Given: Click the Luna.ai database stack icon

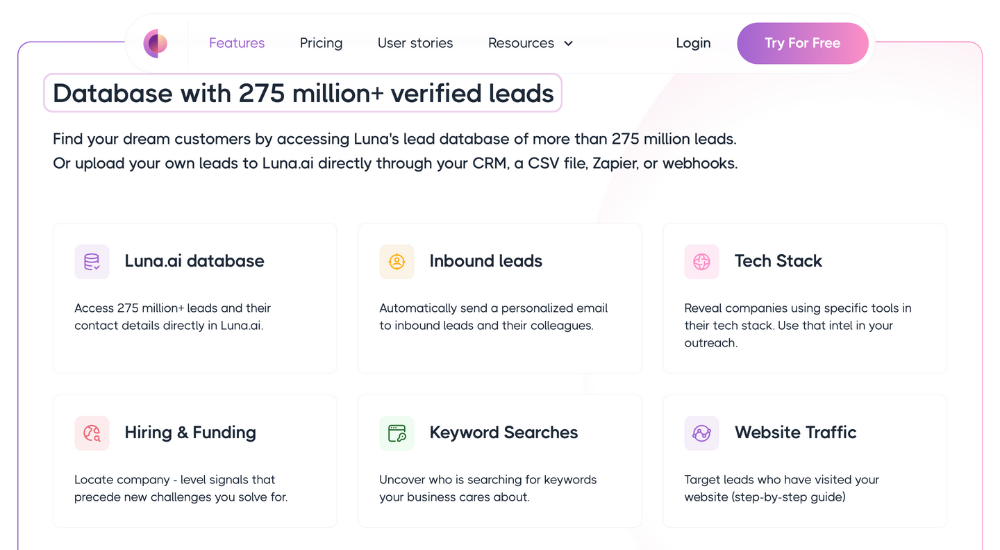Looking at the screenshot, I should pos(92,262).
